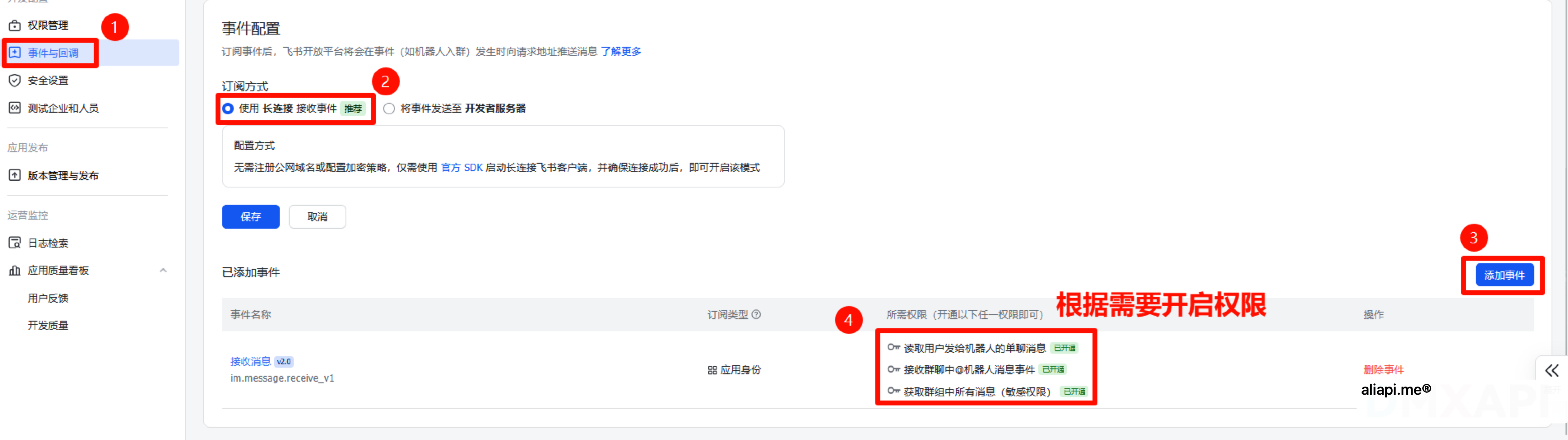Image resolution: width=1568 pixels, height=440 pixels.
Task: Collapse the 应用质量看板 menu chevron
Action: point(163,270)
